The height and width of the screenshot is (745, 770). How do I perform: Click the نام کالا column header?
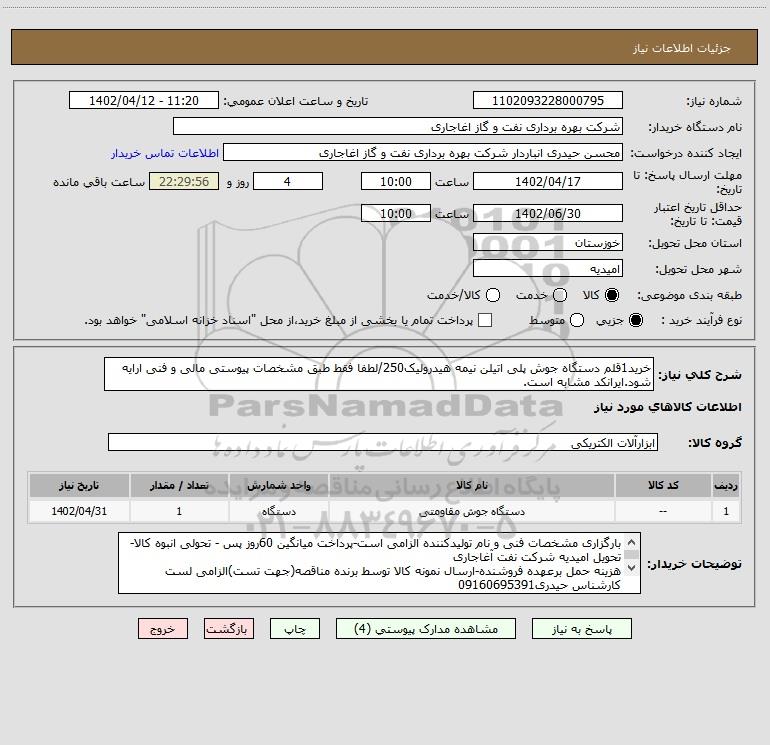[471, 485]
